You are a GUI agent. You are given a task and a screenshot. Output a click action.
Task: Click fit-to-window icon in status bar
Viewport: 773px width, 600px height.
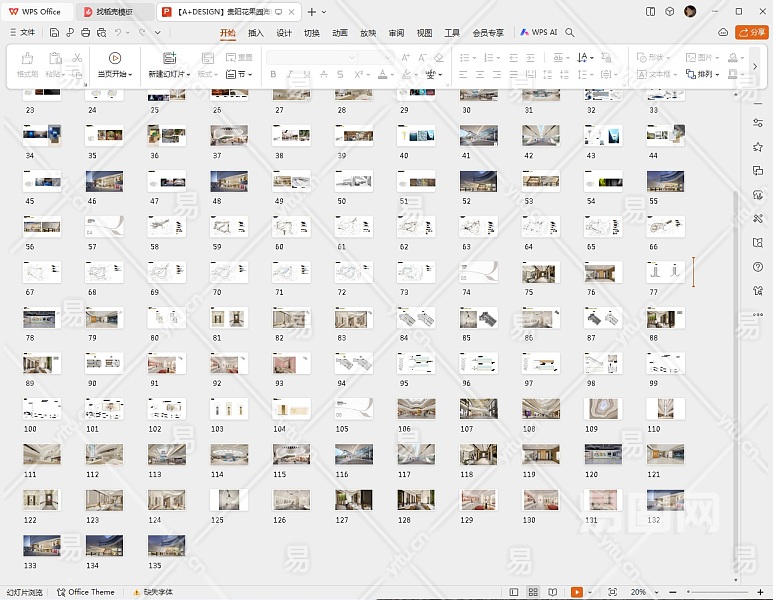tap(612, 592)
